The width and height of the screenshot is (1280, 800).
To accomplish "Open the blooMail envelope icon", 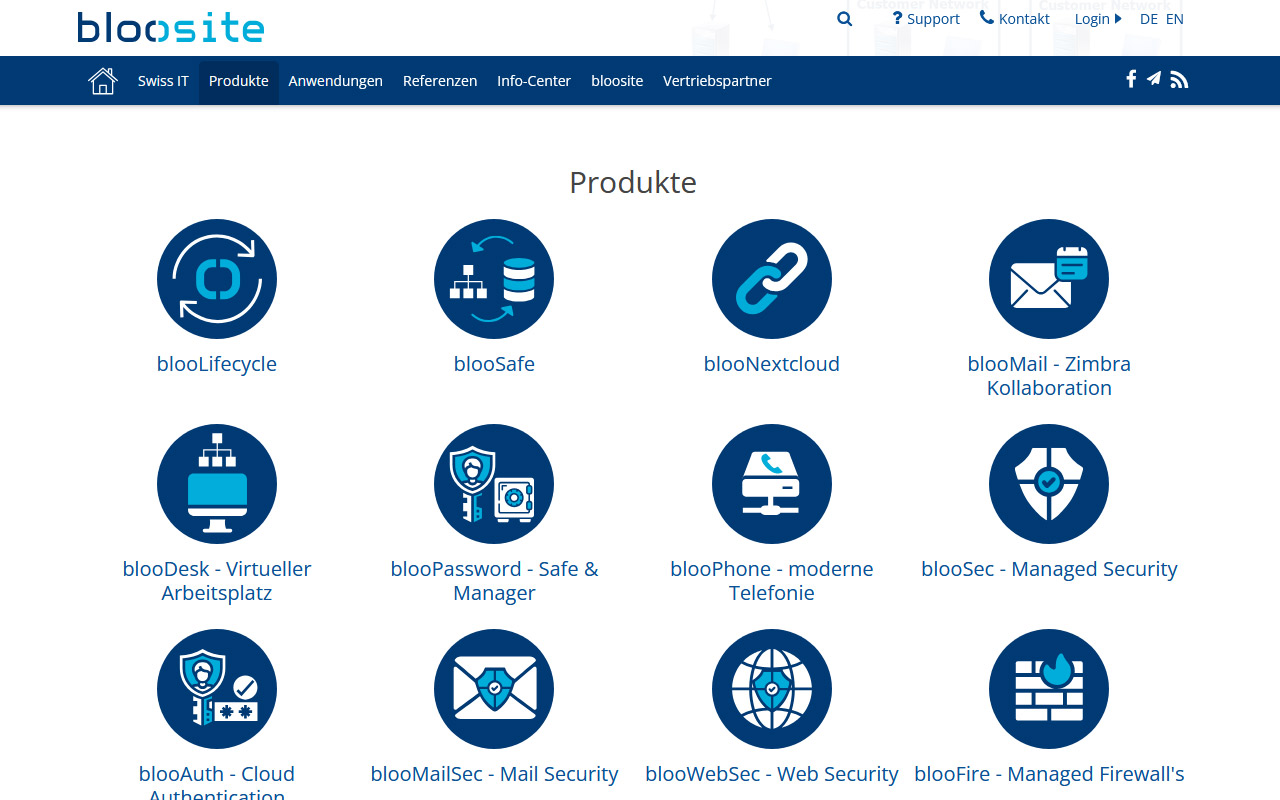I will point(1049,279).
